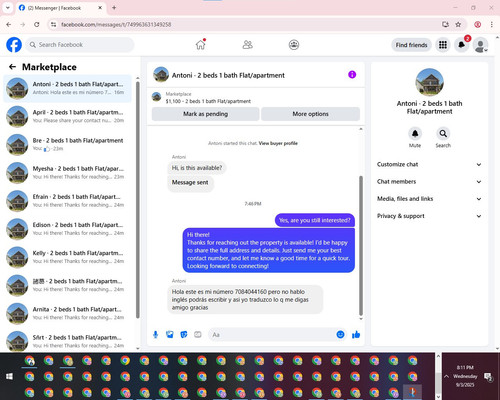Open the emoji picker in message box

point(340,334)
